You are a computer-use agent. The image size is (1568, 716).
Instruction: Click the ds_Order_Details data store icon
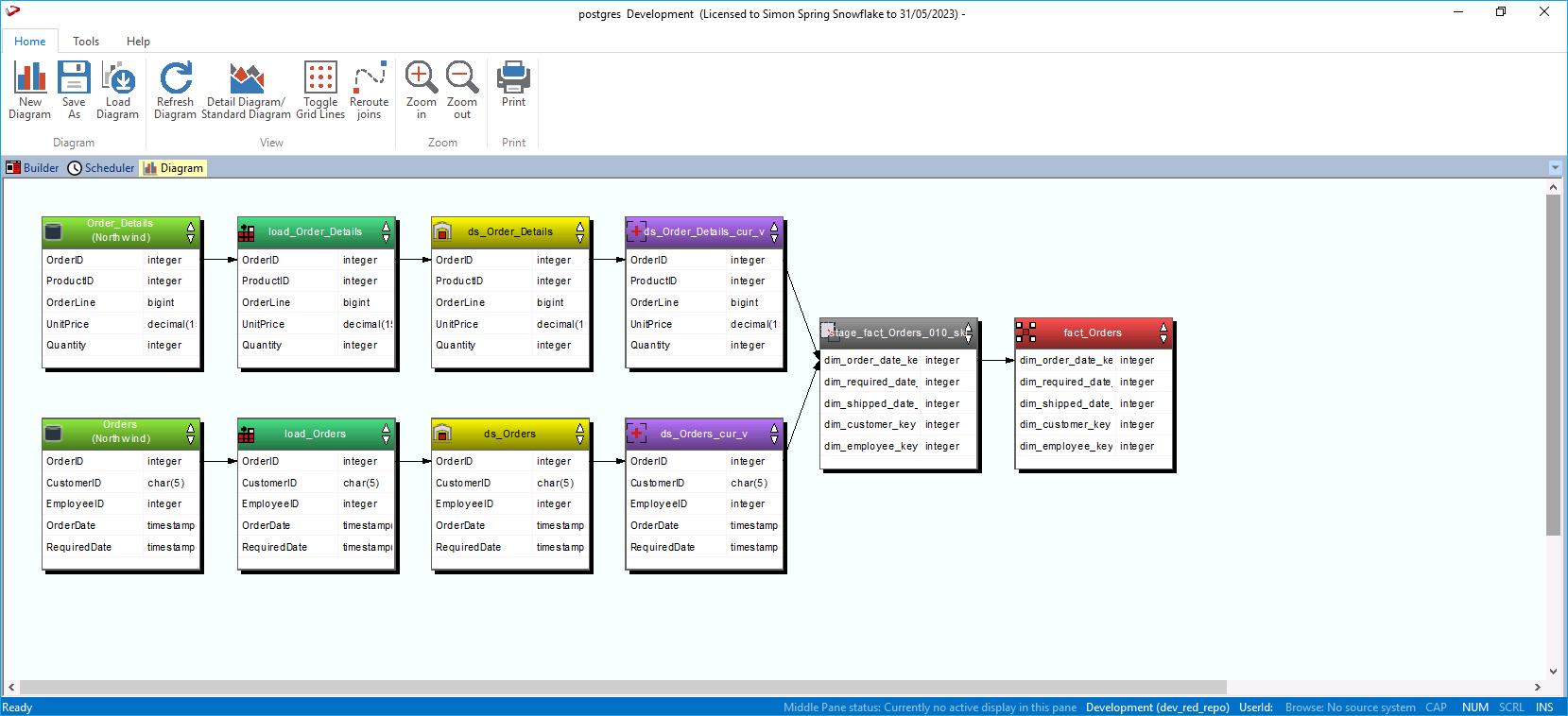coord(442,231)
